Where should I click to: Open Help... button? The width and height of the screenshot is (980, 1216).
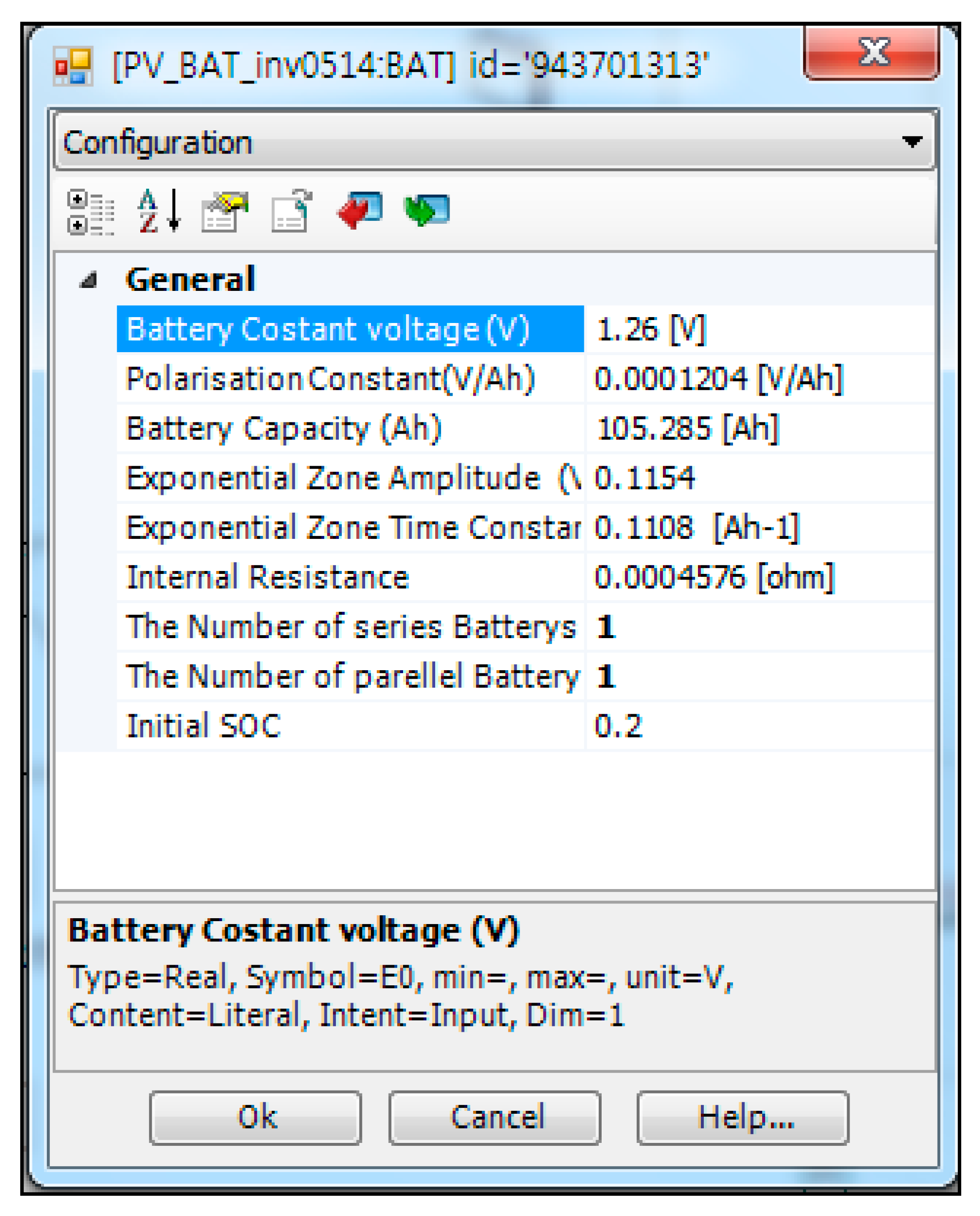pyautogui.click(x=742, y=1117)
